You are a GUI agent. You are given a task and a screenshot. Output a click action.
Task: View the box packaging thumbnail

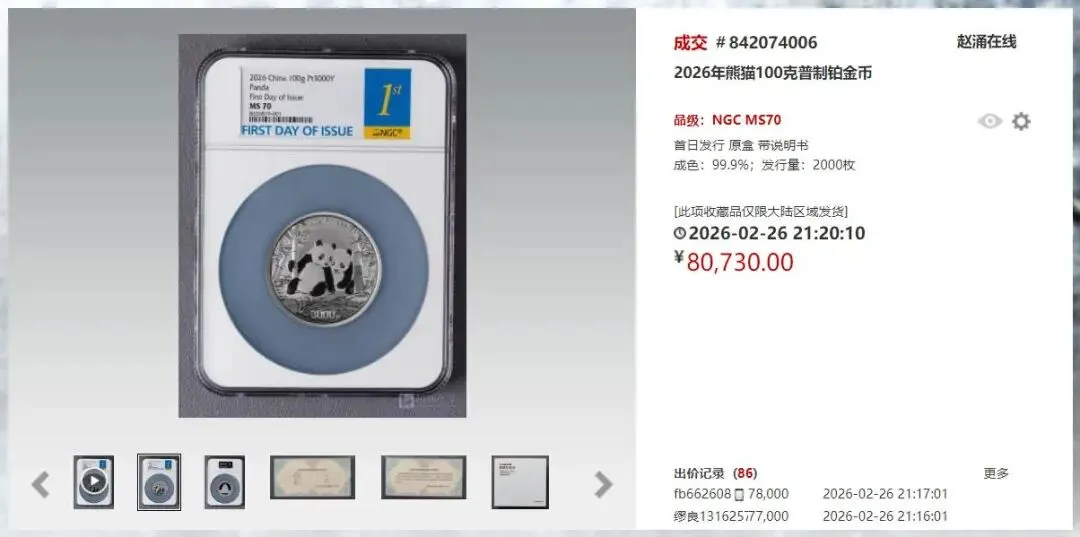coord(520,482)
